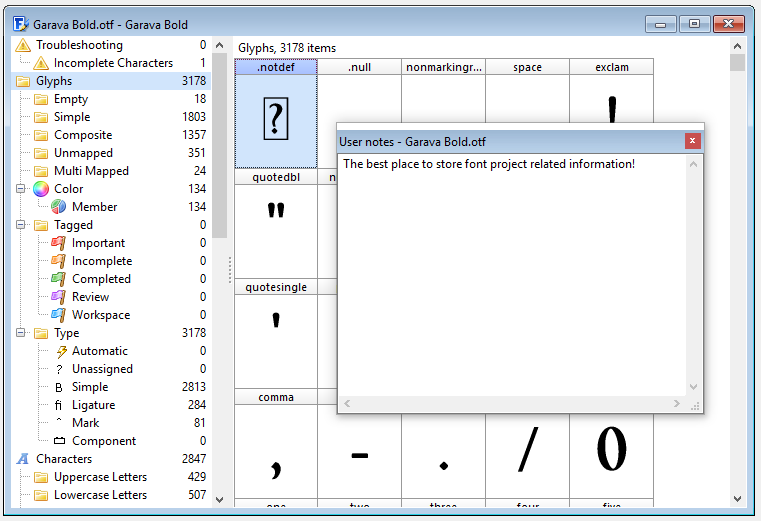Click glyph grid scroll down arrow
Viewport: 761px width, 521px height.
(737, 499)
